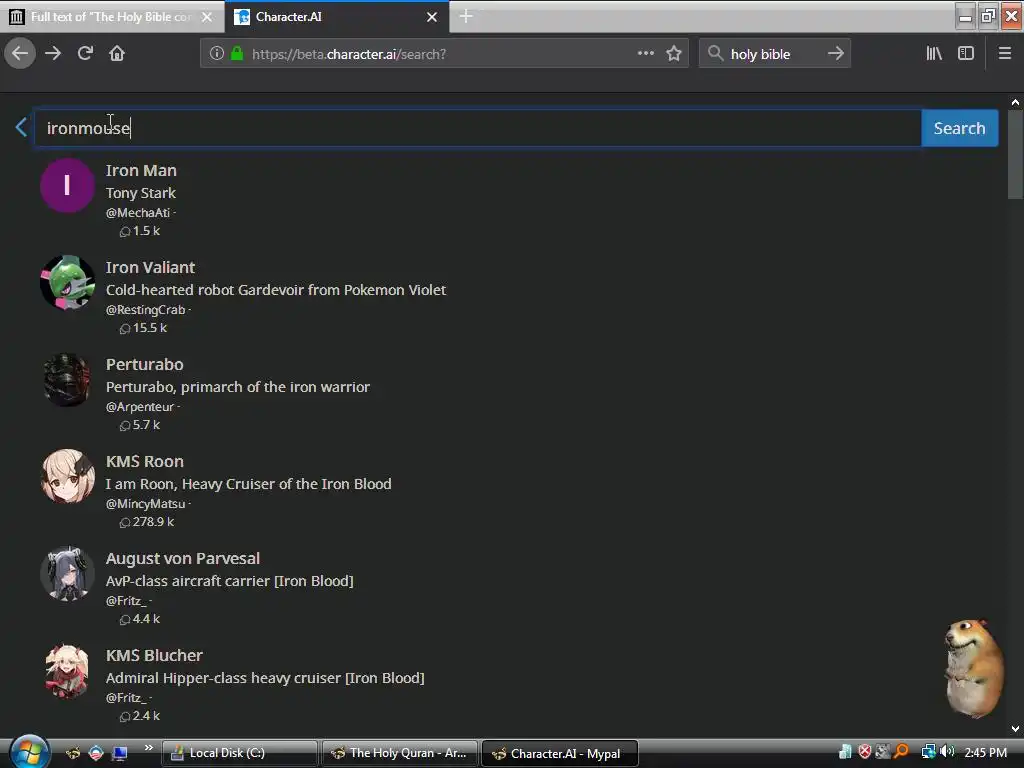Image resolution: width=1024 pixels, height=768 pixels.
Task: Click the magnifier icon in browser search box
Action: click(x=715, y=54)
